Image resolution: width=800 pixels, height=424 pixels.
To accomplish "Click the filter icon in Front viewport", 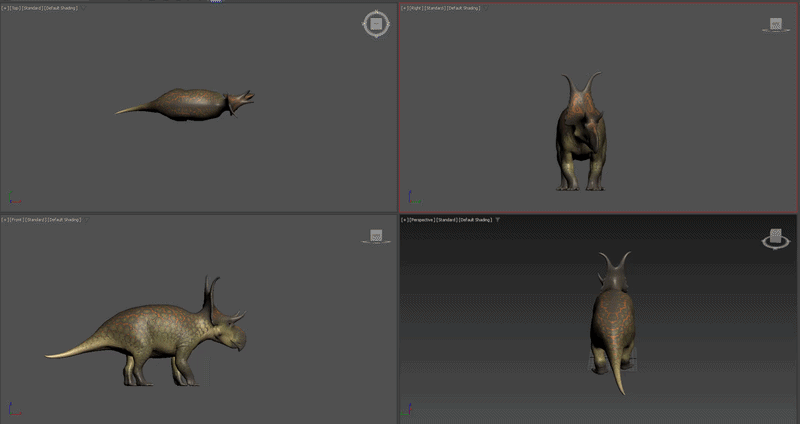I will [x=86, y=220].
